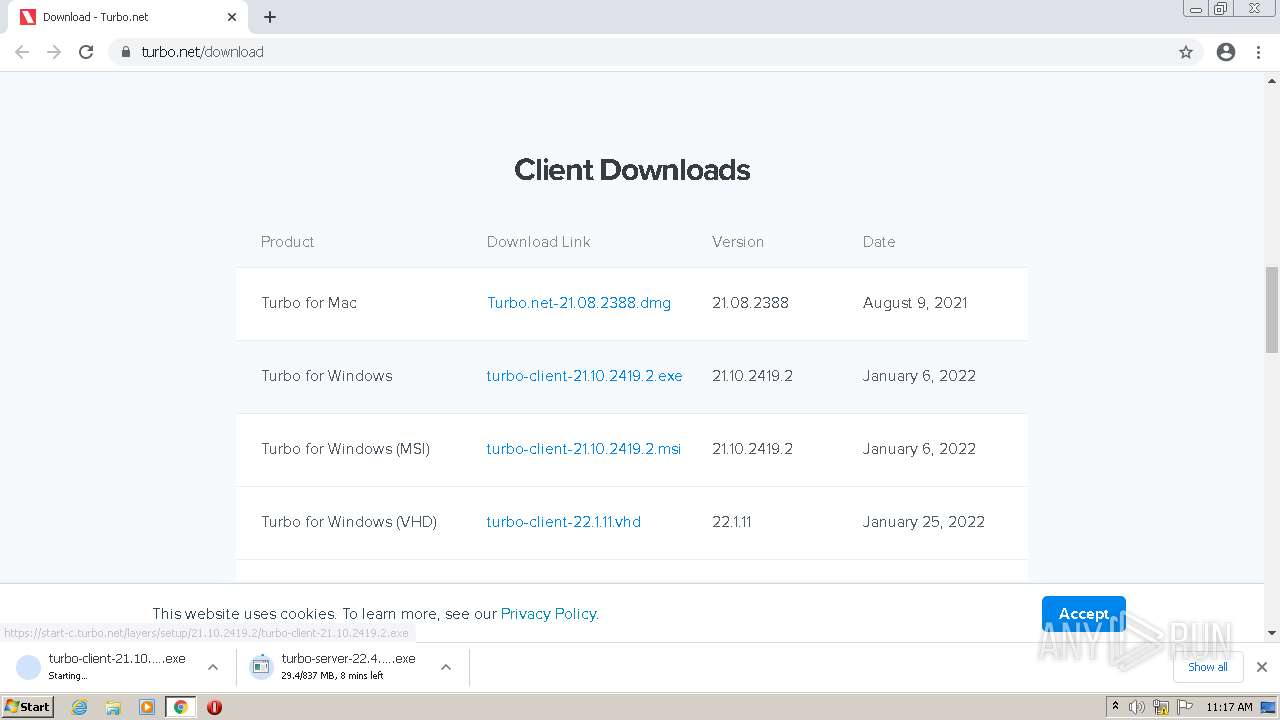This screenshot has width=1280, height=720.
Task: Launch Internet Explorer from taskbar
Action: click(x=80, y=707)
